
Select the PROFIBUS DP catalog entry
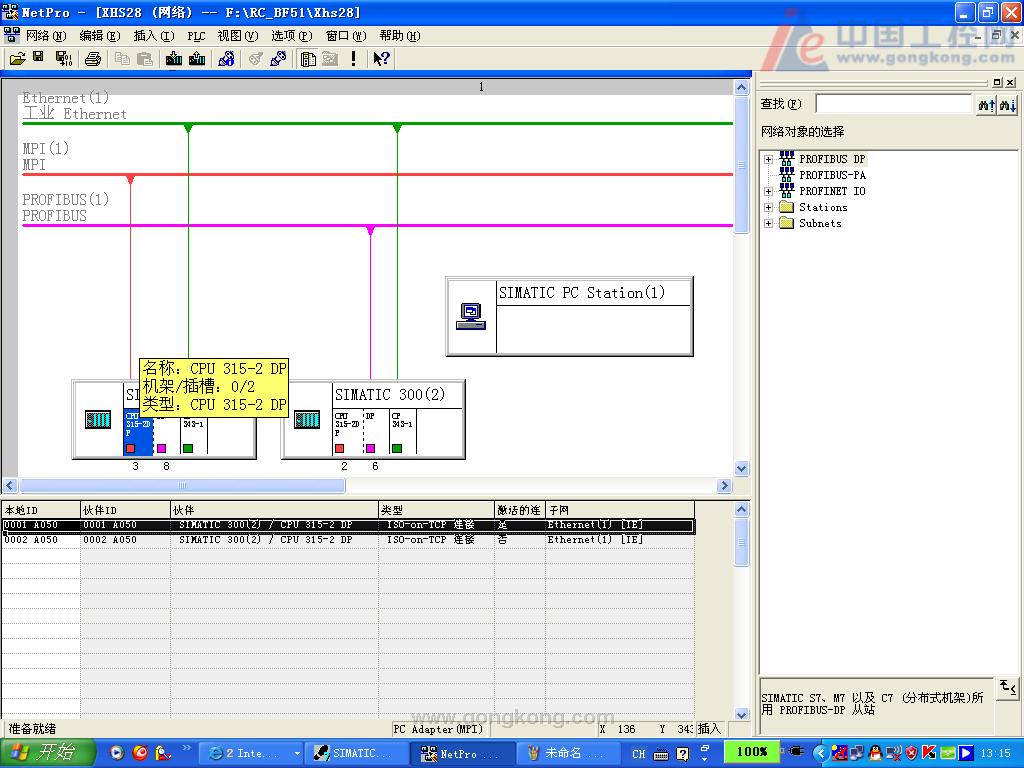point(832,159)
